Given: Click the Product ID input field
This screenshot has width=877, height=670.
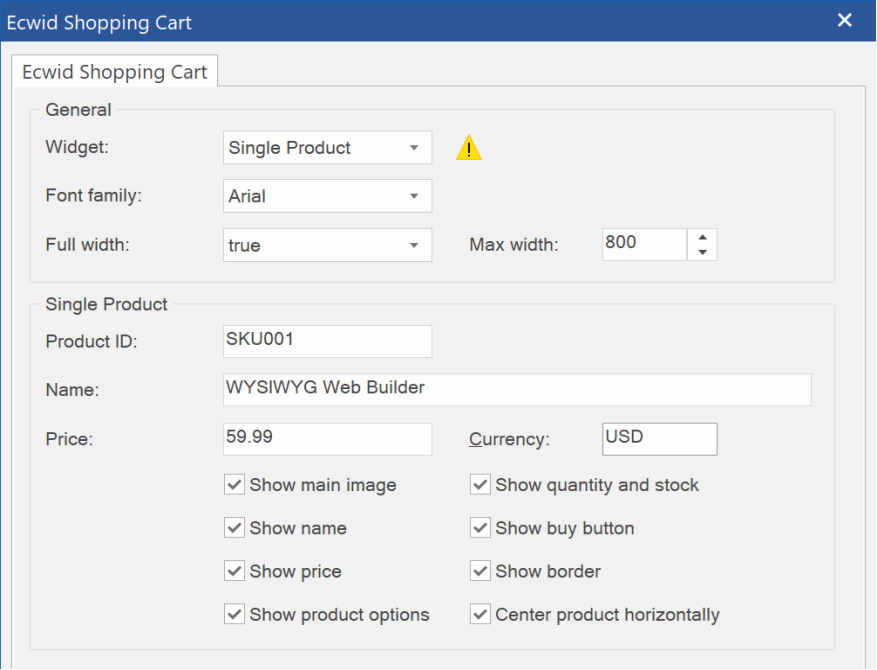Looking at the screenshot, I should pos(327,340).
